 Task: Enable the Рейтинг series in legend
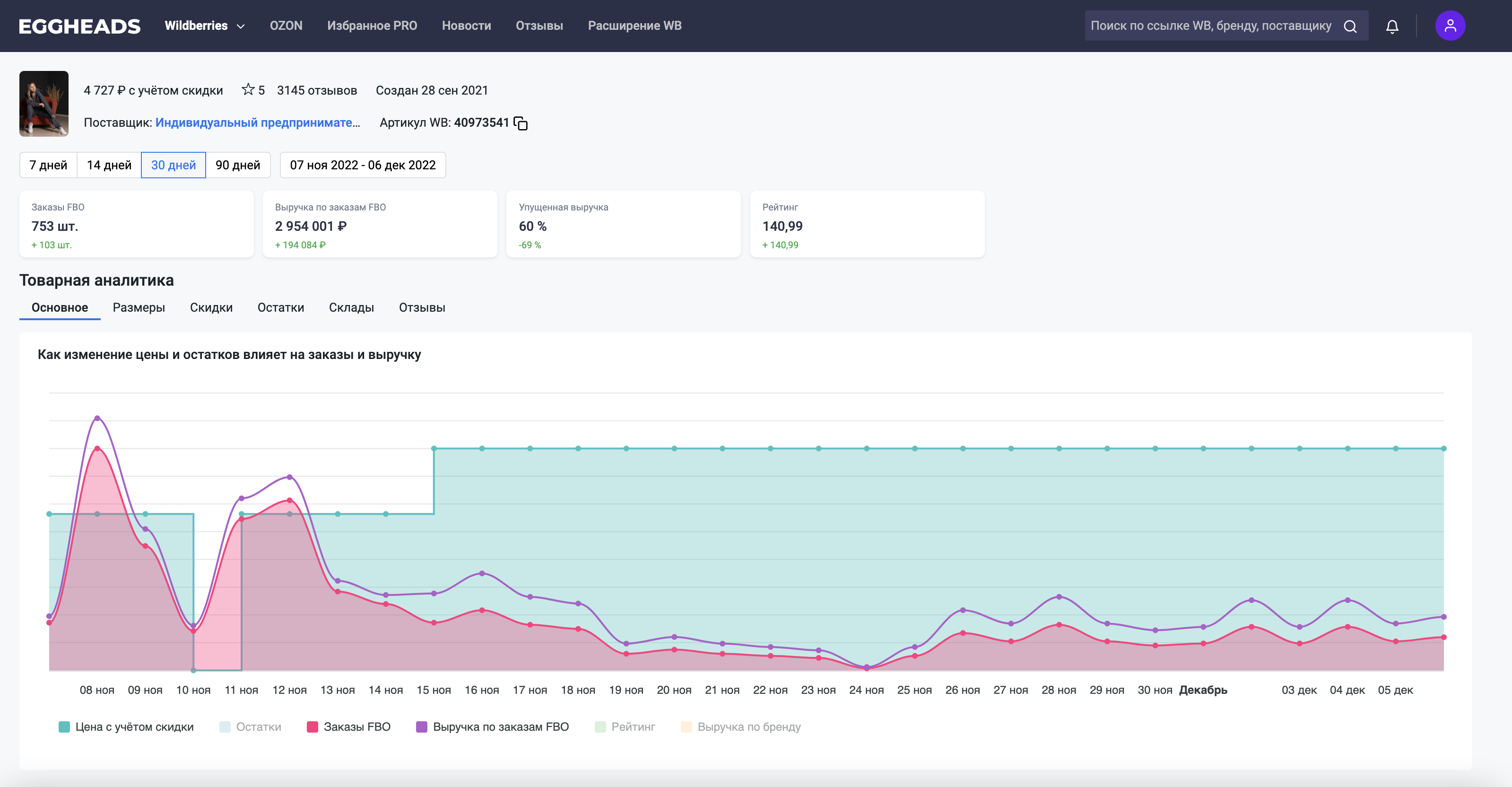click(625, 726)
